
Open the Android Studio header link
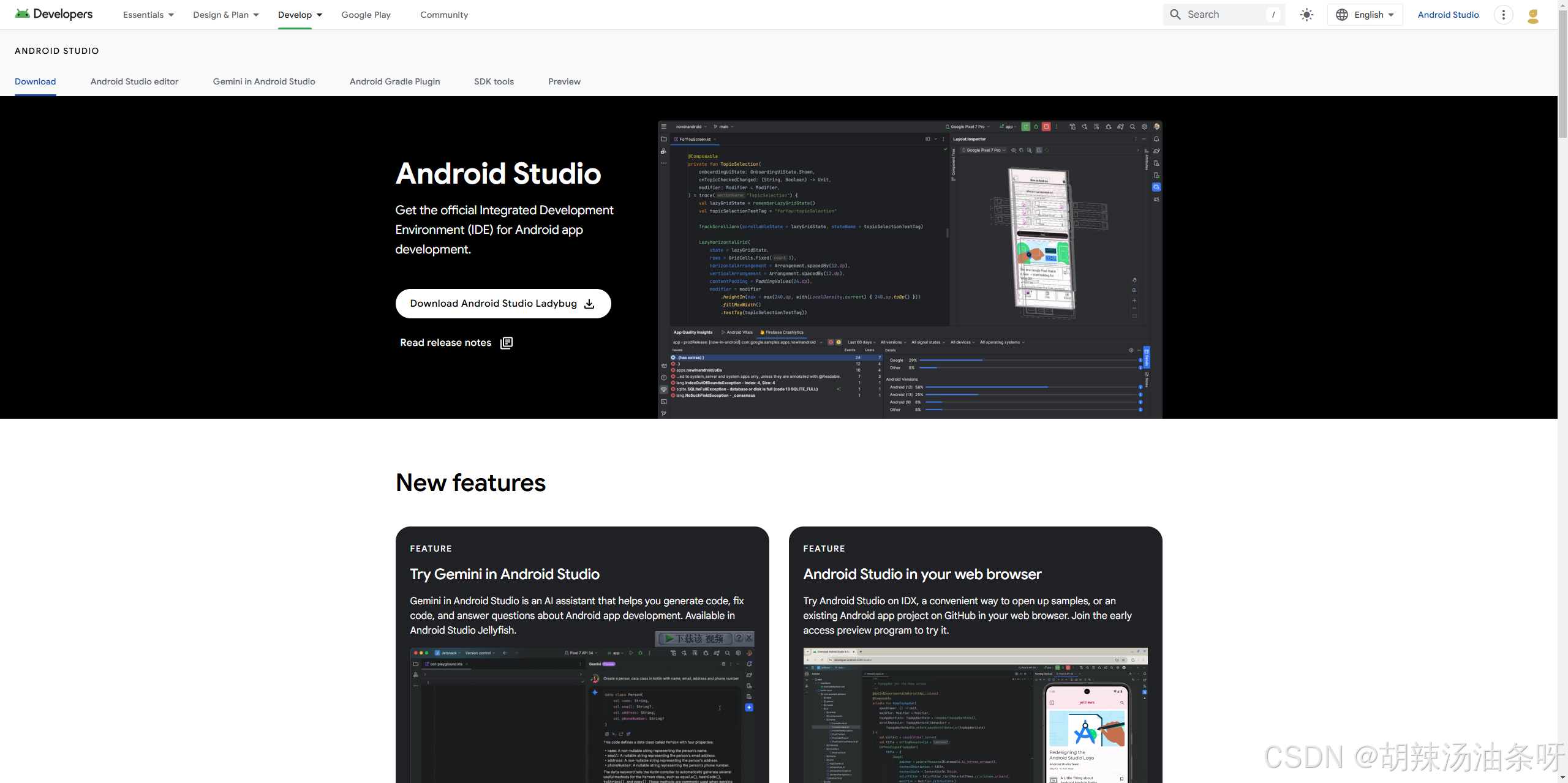[1448, 15]
